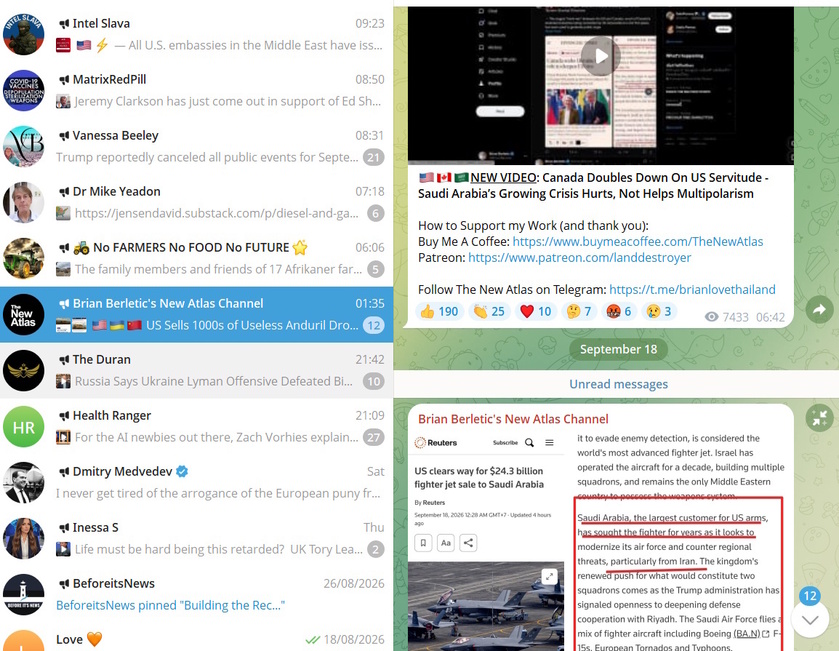Open the t.me/brianlovethailand link
The height and width of the screenshot is (651, 839).
coord(692,290)
